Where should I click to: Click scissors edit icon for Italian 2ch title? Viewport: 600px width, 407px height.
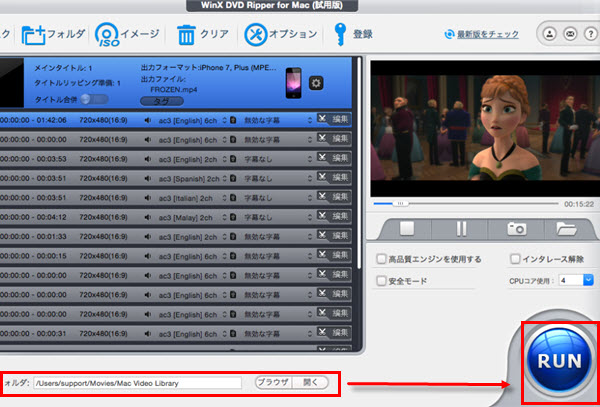click(323, 197)
